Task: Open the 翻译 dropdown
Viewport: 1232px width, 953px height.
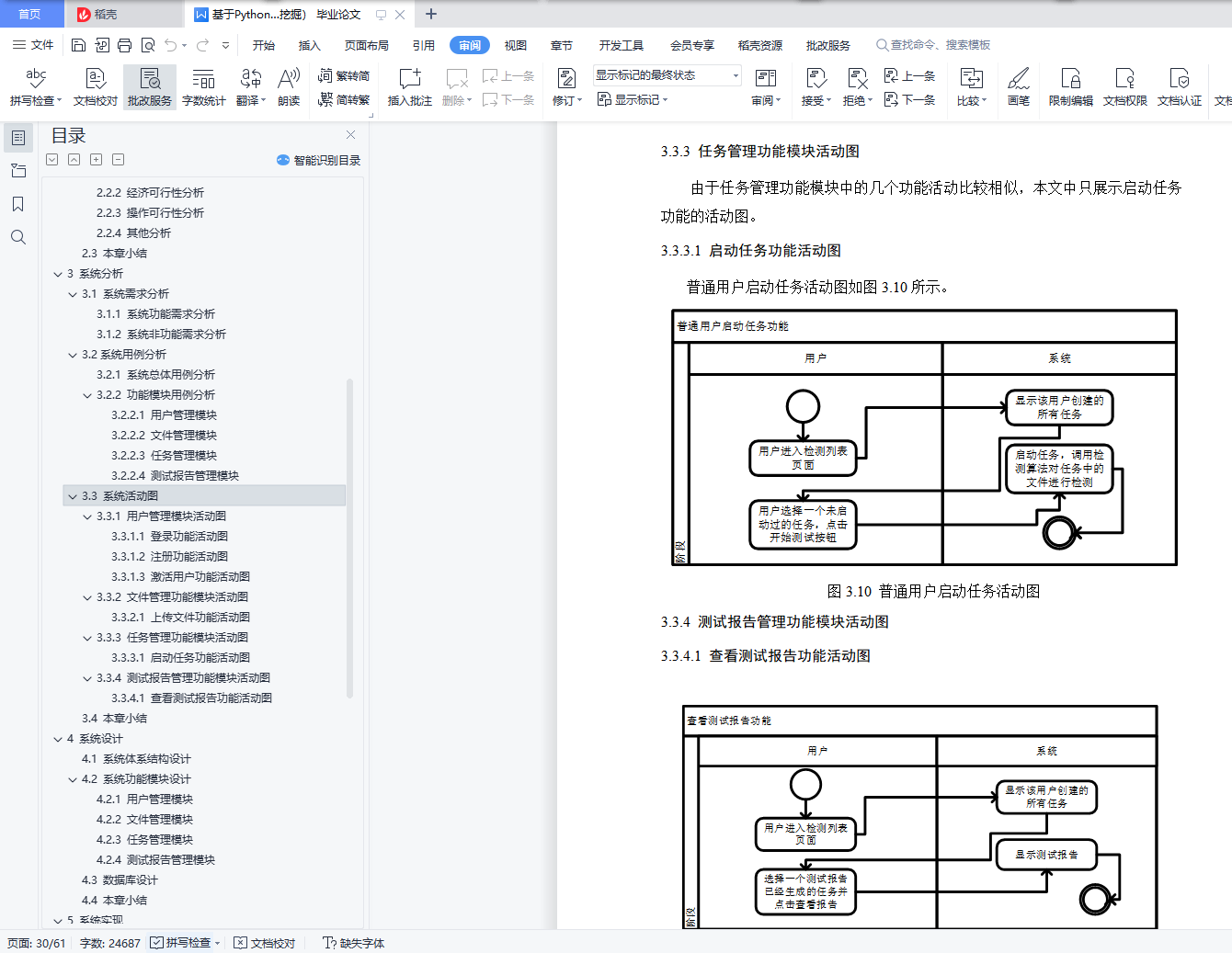Action: [x=251, y=87]
